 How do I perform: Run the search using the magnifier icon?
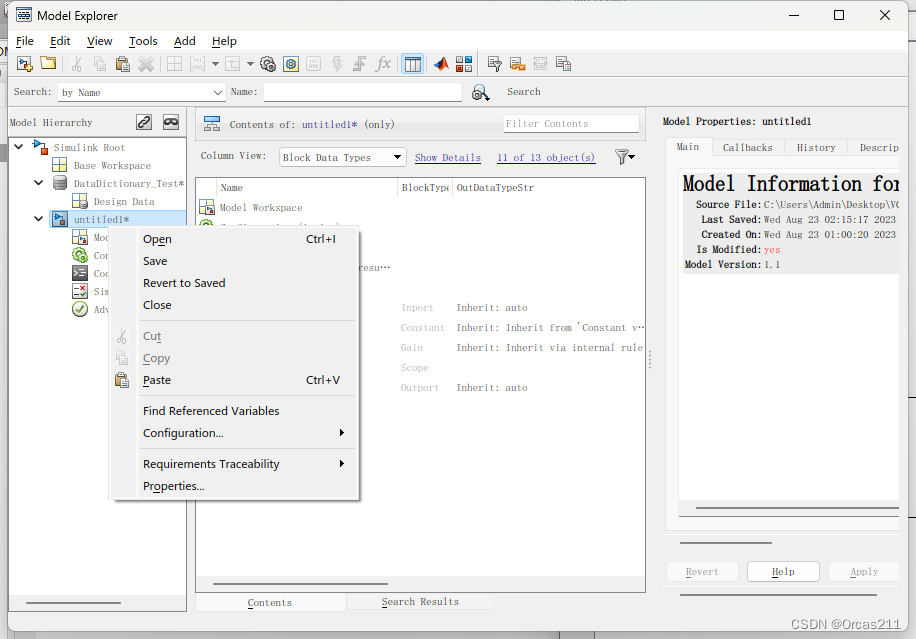480,92
